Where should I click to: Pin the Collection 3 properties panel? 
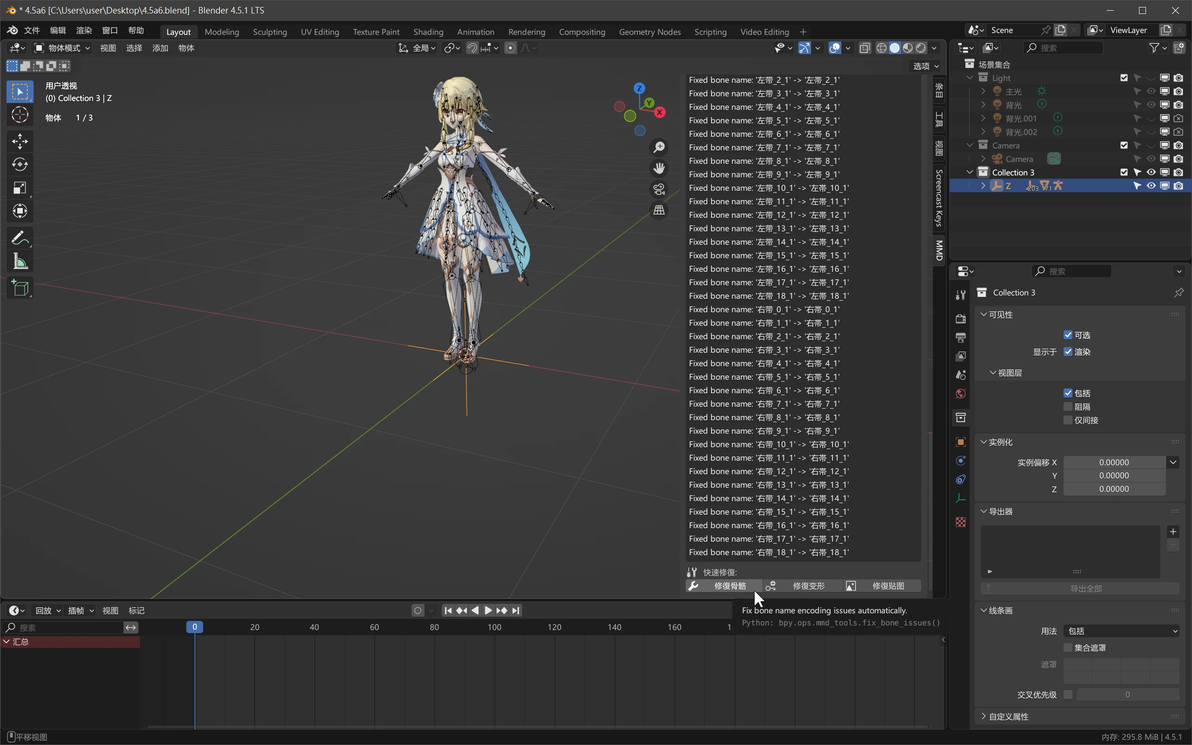click(x=1178, y=293)
